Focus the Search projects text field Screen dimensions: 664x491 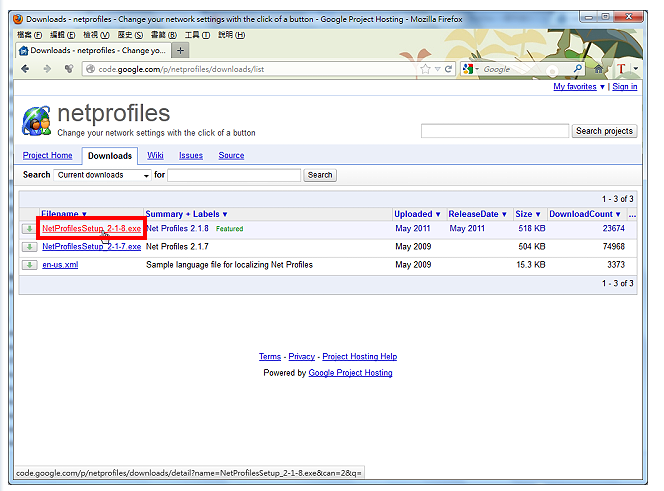point(495,131)
